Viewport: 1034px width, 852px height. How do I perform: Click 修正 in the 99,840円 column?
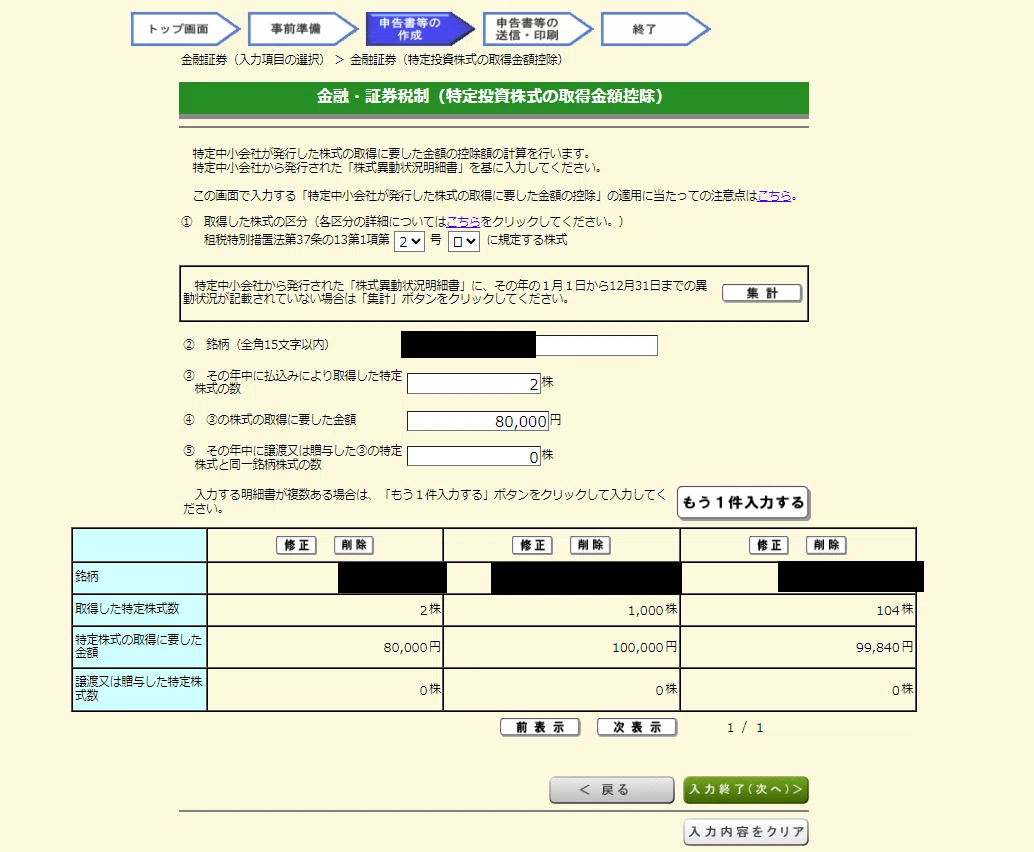(769, 545)
